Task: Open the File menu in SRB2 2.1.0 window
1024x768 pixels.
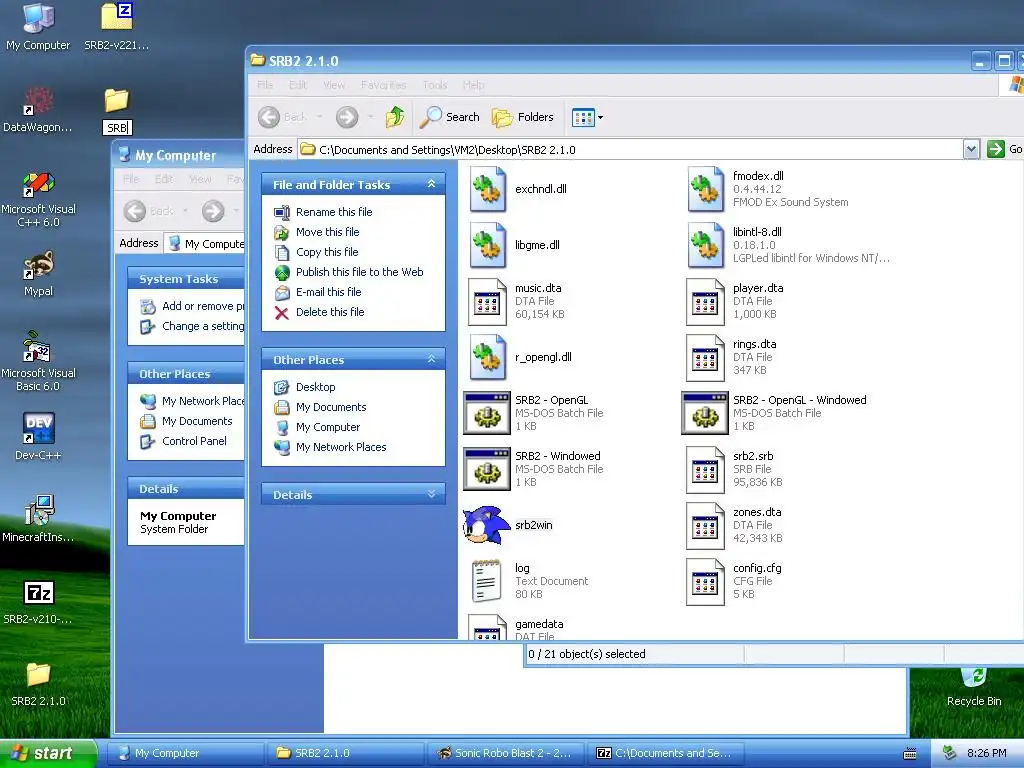Action: point(265,85)
